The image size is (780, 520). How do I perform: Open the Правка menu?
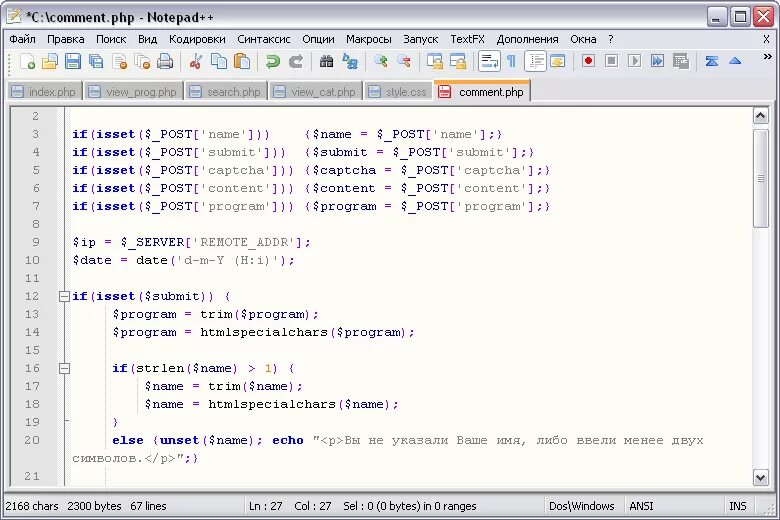[66, 39]
